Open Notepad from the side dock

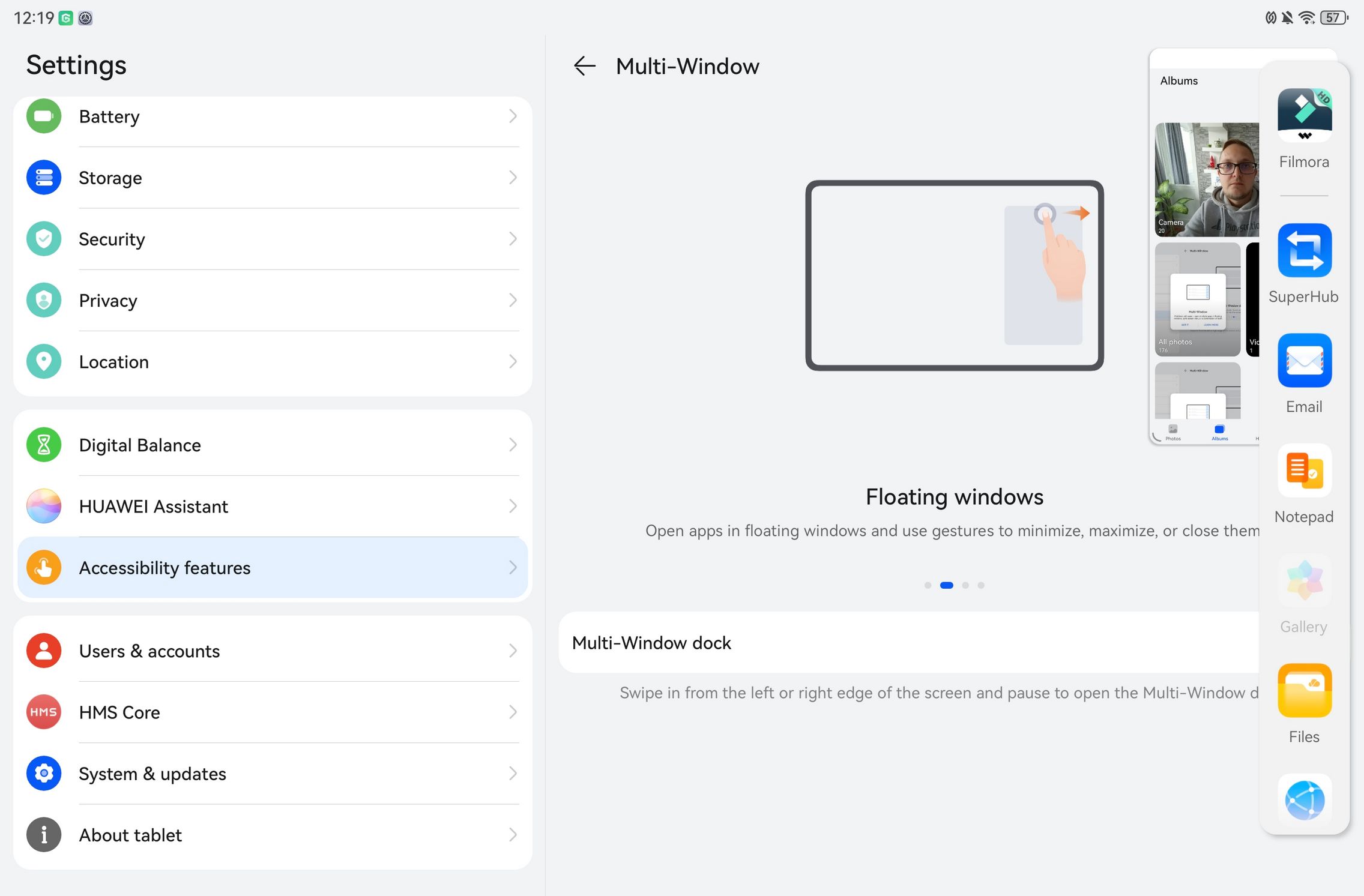[x=1304, y=471]
